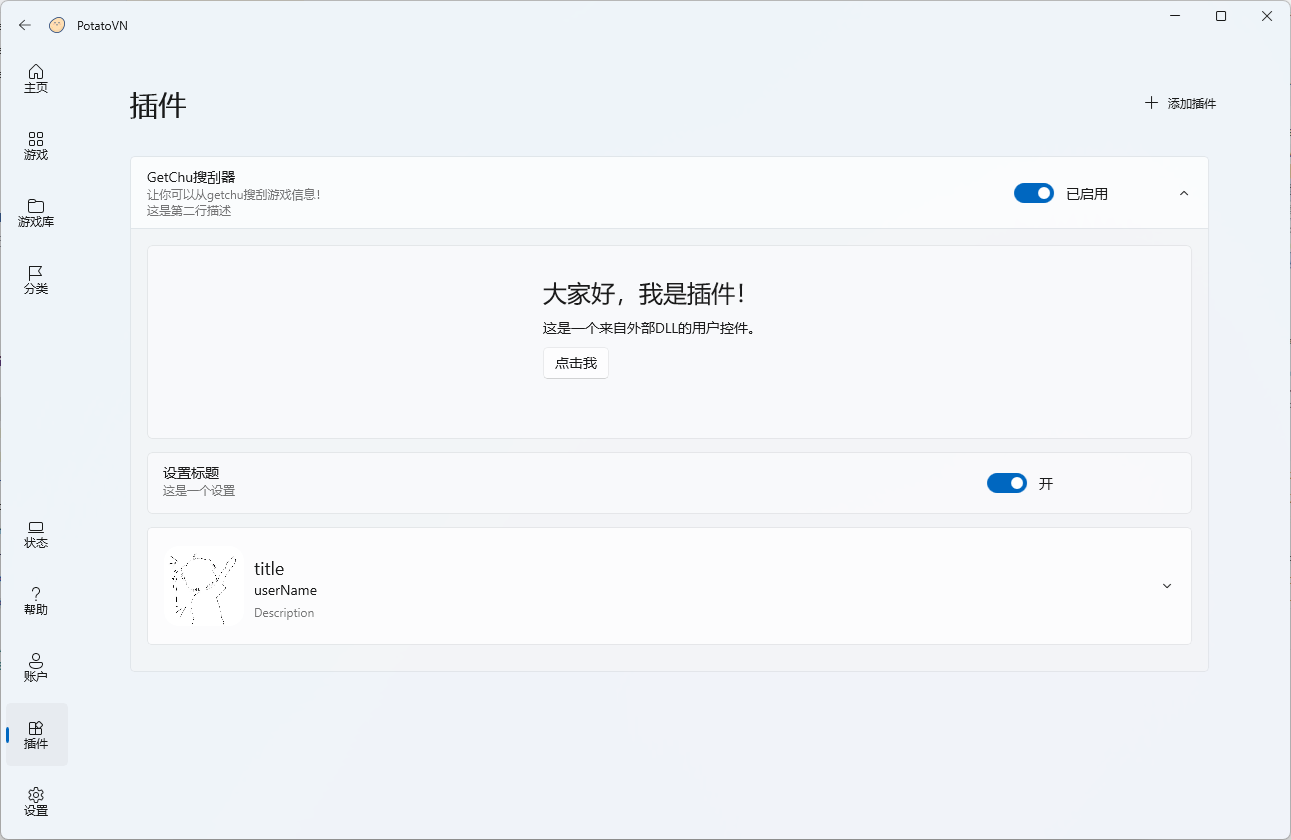Expand the title userName card
The width and height of the screenshot is (1291, 840).
tap(1166, 586)
